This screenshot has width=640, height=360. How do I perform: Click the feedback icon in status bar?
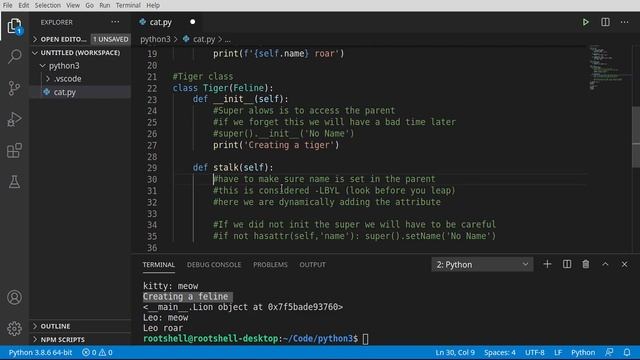point(609,352)
